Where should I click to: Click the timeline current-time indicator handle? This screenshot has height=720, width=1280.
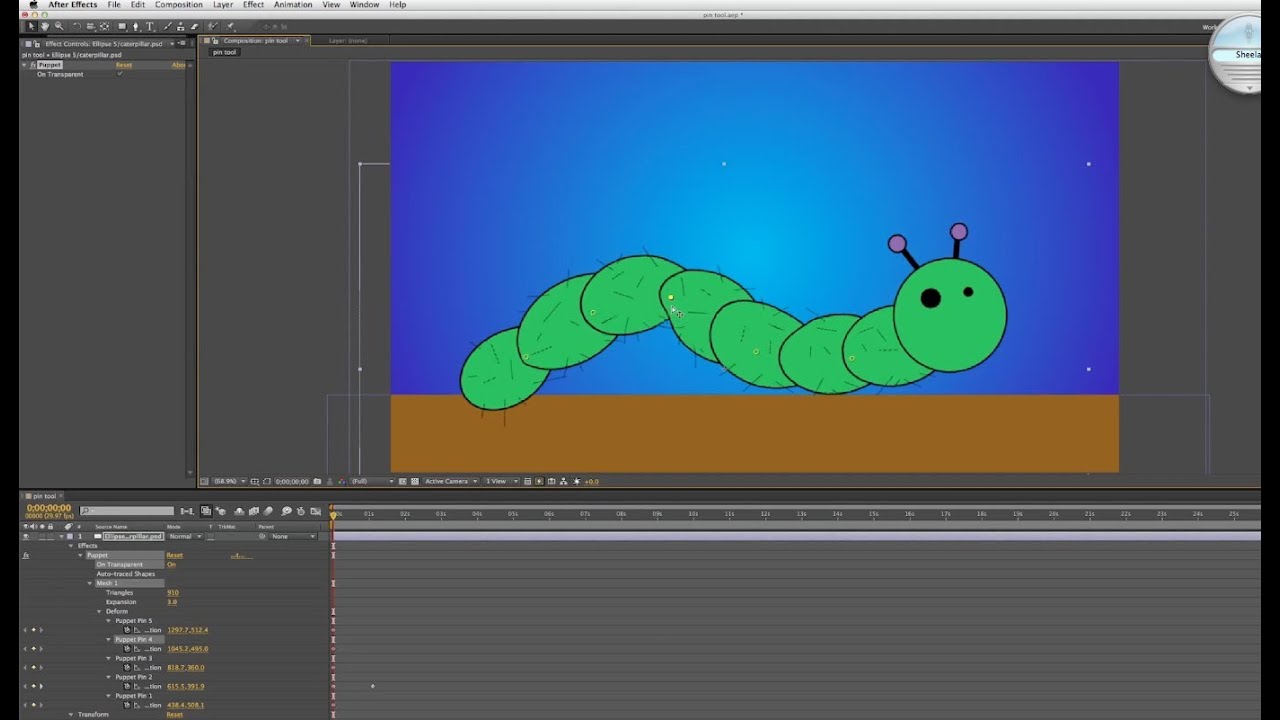[333, 514]
